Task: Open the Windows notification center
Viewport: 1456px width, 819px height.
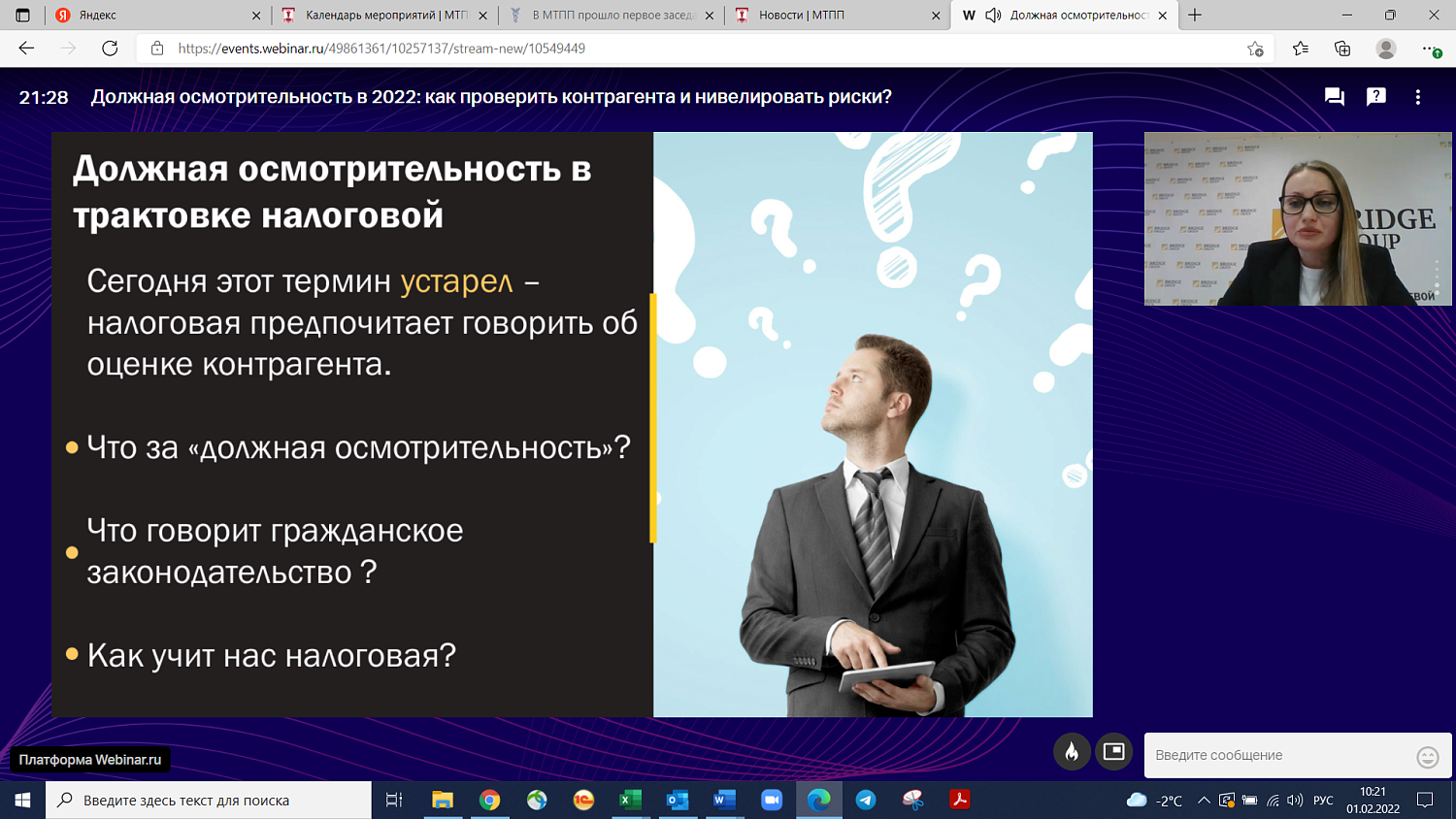Action: click(x=1425, y=801)
